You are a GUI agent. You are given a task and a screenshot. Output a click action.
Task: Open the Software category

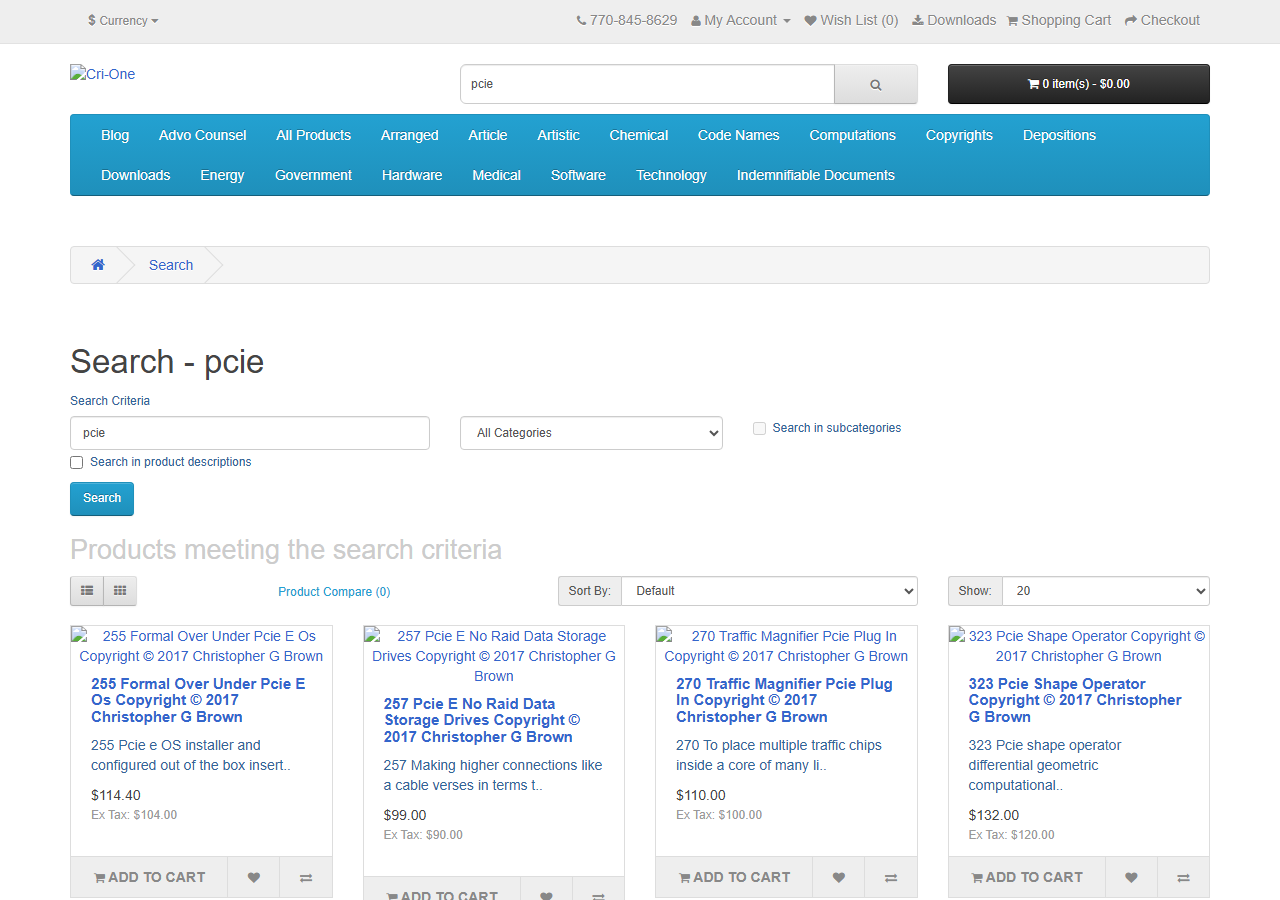pyautogui.click(x=578, y=175)
